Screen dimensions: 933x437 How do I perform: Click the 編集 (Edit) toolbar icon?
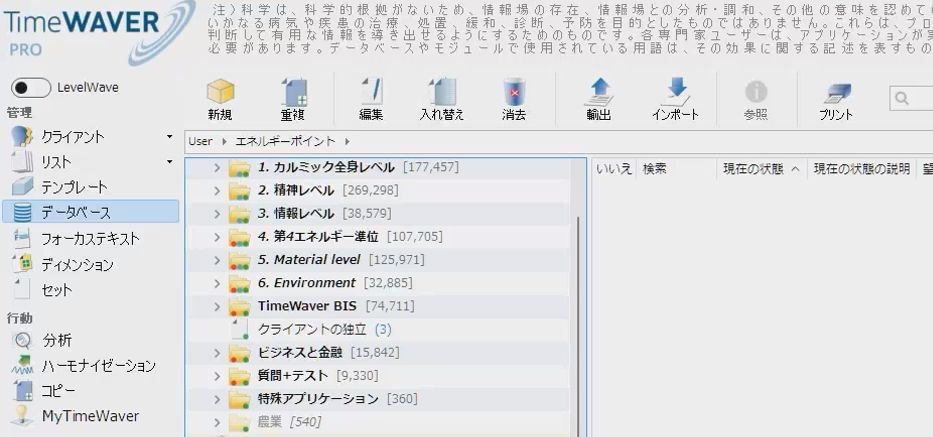coord(372,92)
